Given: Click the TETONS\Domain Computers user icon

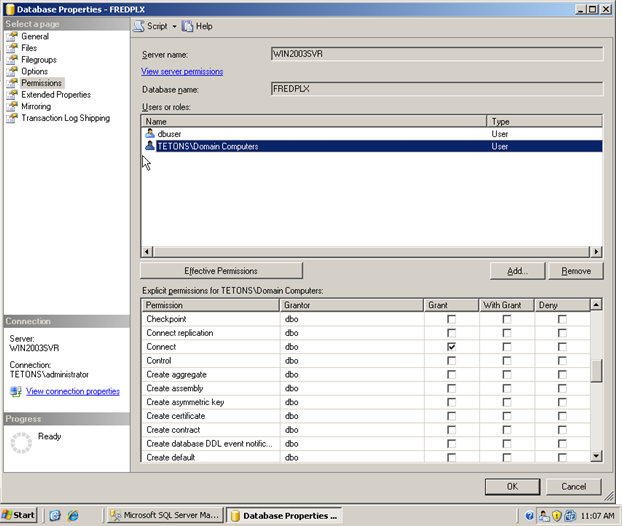Looking at the screenshot, I should point(150,146).
